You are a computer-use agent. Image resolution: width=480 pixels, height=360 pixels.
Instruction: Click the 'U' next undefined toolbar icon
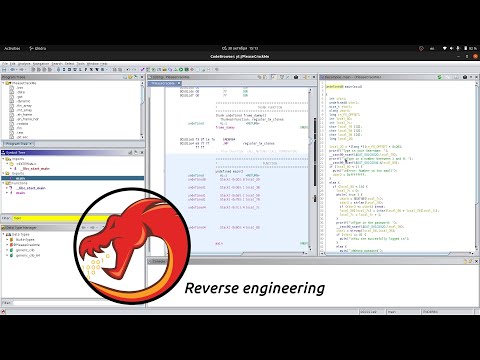point(75,69)
